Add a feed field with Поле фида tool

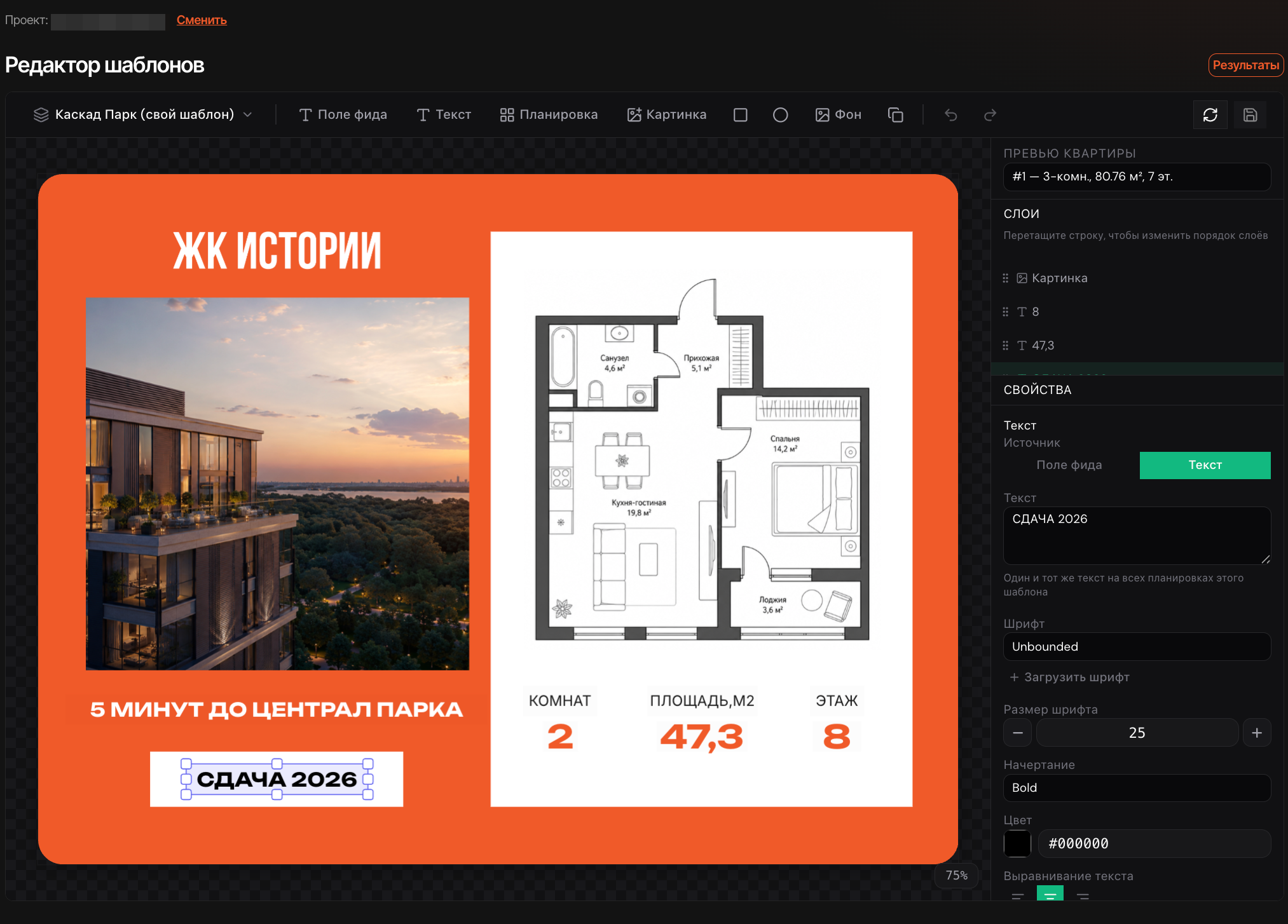coord(343,115)
